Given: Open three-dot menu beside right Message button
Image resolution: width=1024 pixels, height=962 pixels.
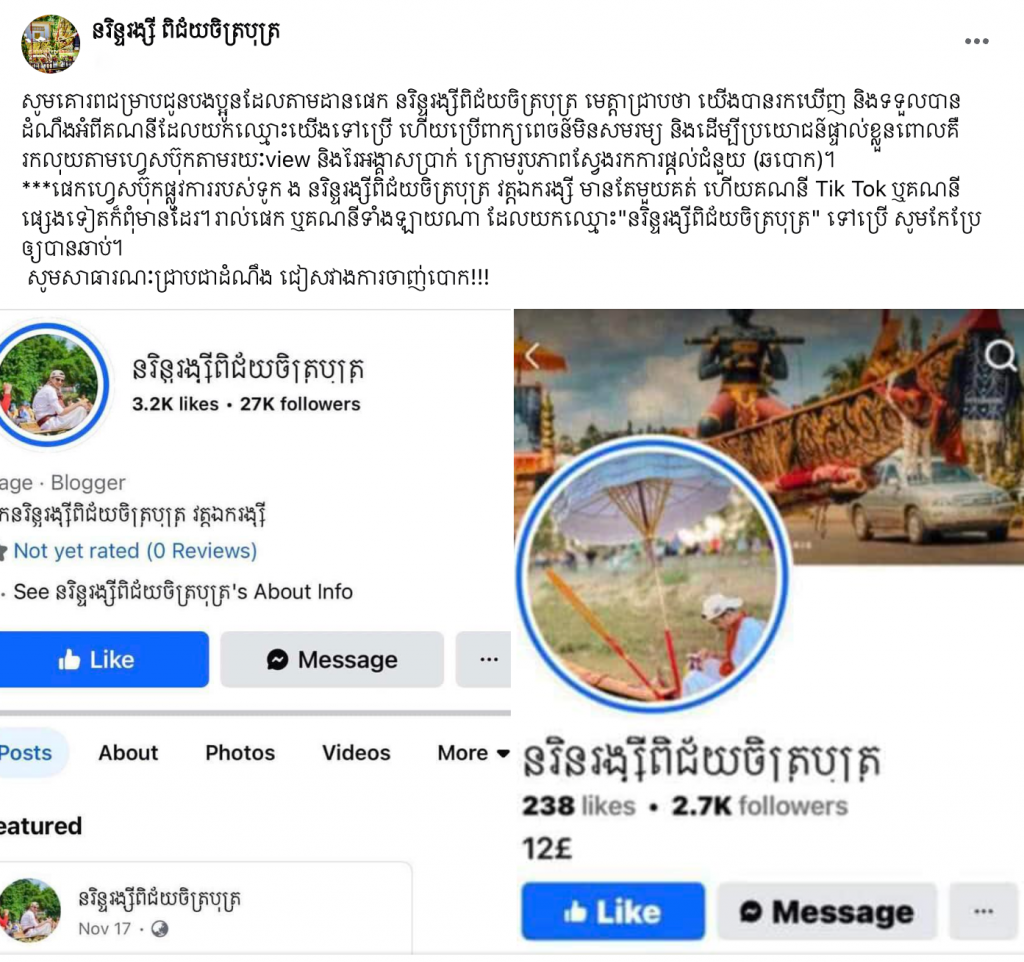Looking at the screenshot, I should [983, 911].
